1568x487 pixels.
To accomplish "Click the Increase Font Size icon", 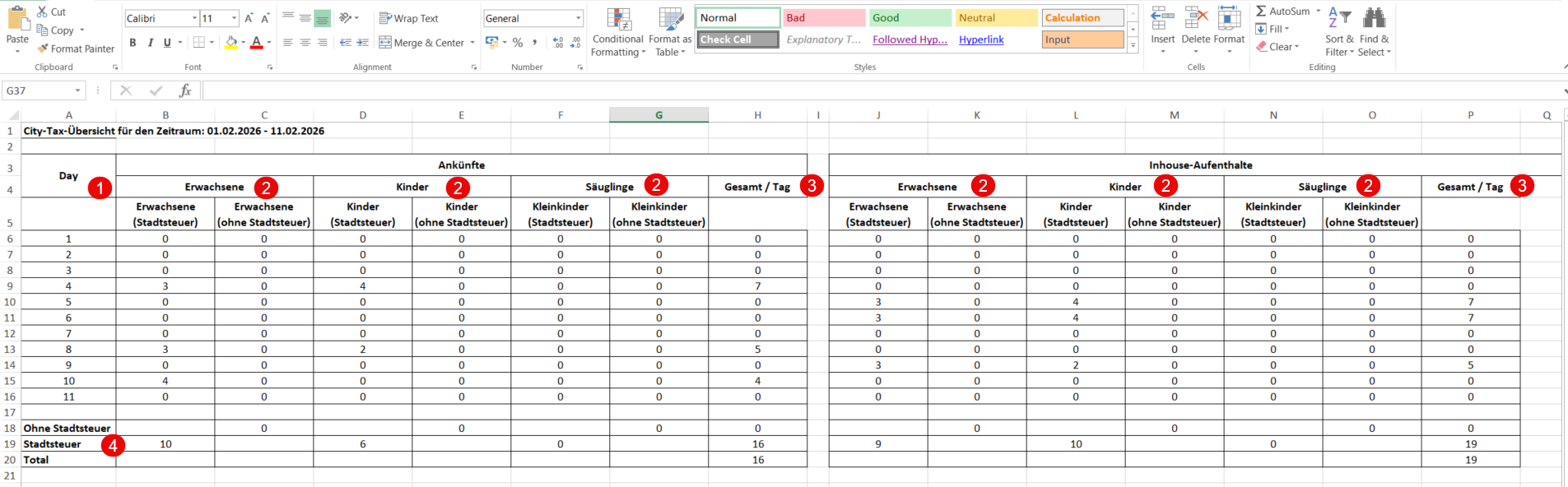I will click(x=249, y=18).
